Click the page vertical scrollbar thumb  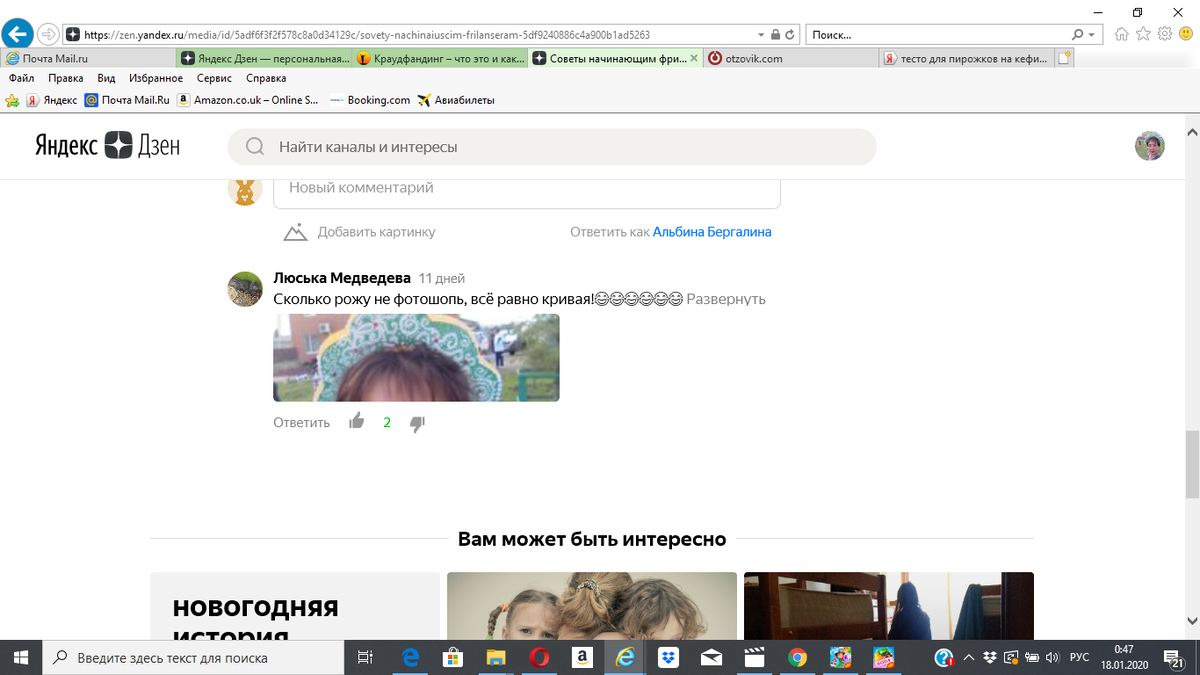[x=1192, y=465]
